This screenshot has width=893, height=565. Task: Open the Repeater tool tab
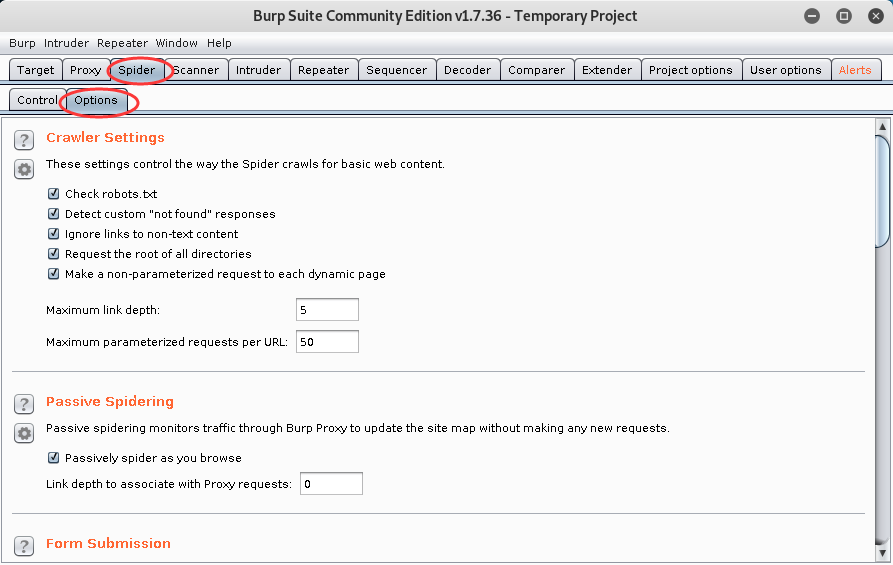[323, 70]
